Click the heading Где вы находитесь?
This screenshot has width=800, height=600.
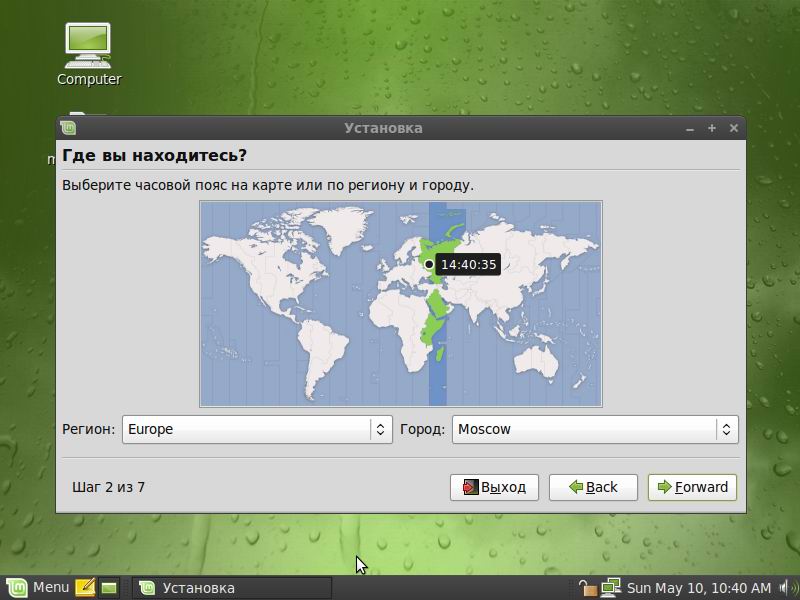tap(154, 155)
